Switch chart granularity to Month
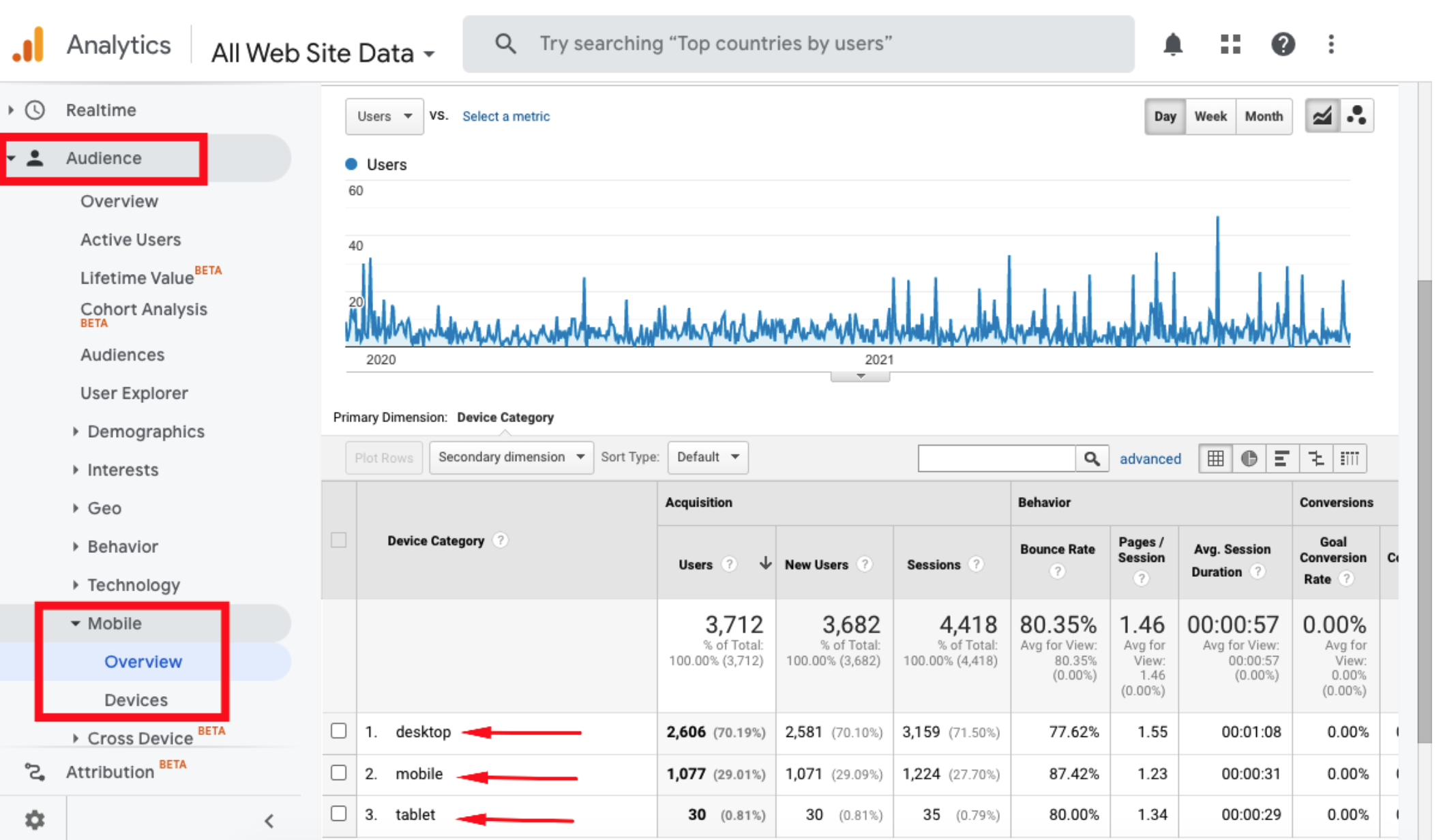Screen dimensions: 1443x840 click(x=1264, y=116)
